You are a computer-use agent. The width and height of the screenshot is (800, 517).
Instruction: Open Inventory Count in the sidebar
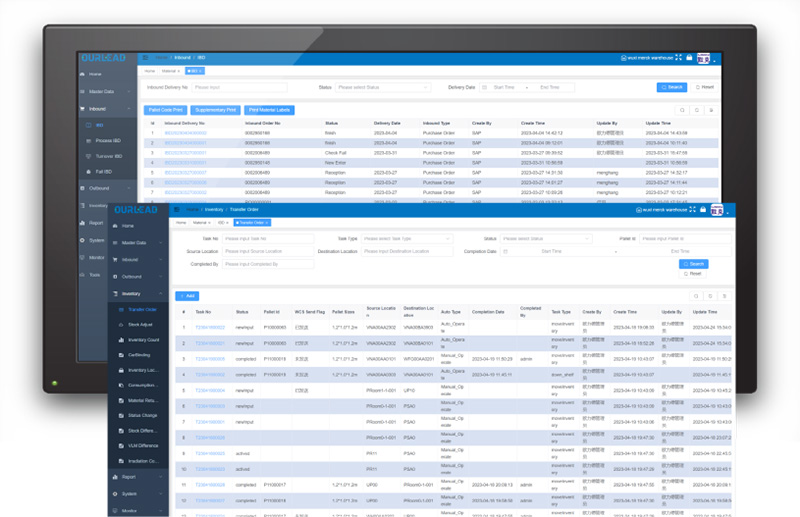[143, 340]
